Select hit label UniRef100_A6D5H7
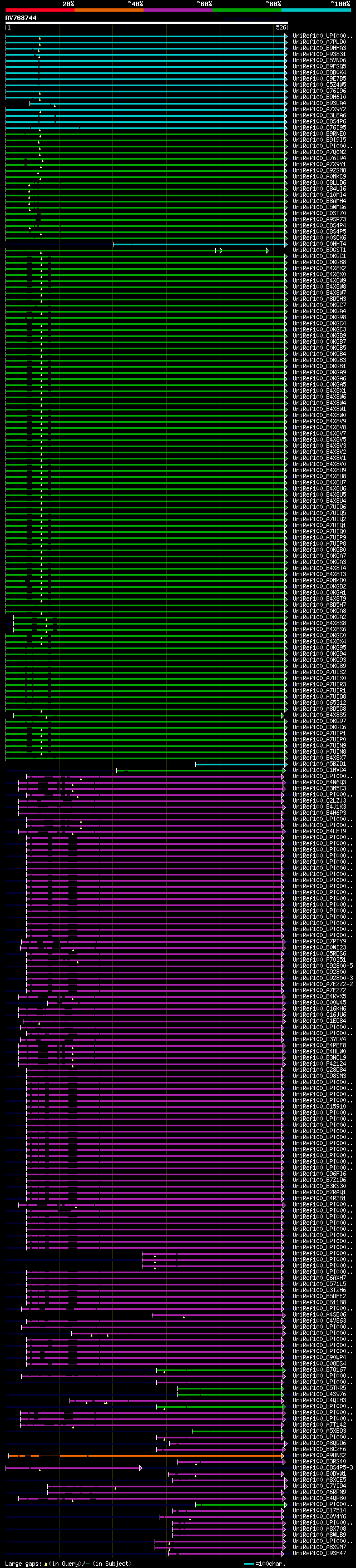 pos(319,605)
